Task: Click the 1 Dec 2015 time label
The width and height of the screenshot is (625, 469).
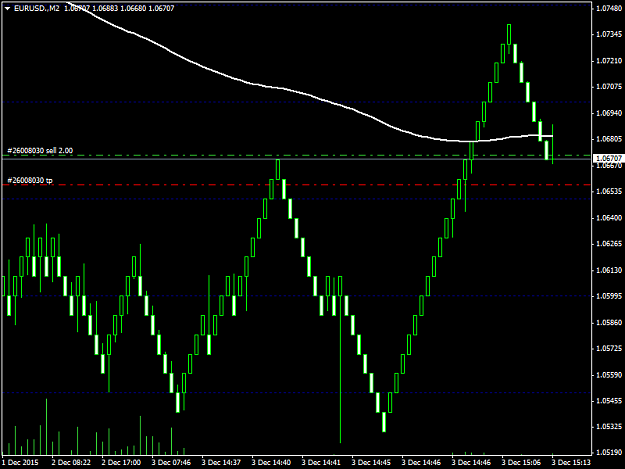Action: pos(20,463)
